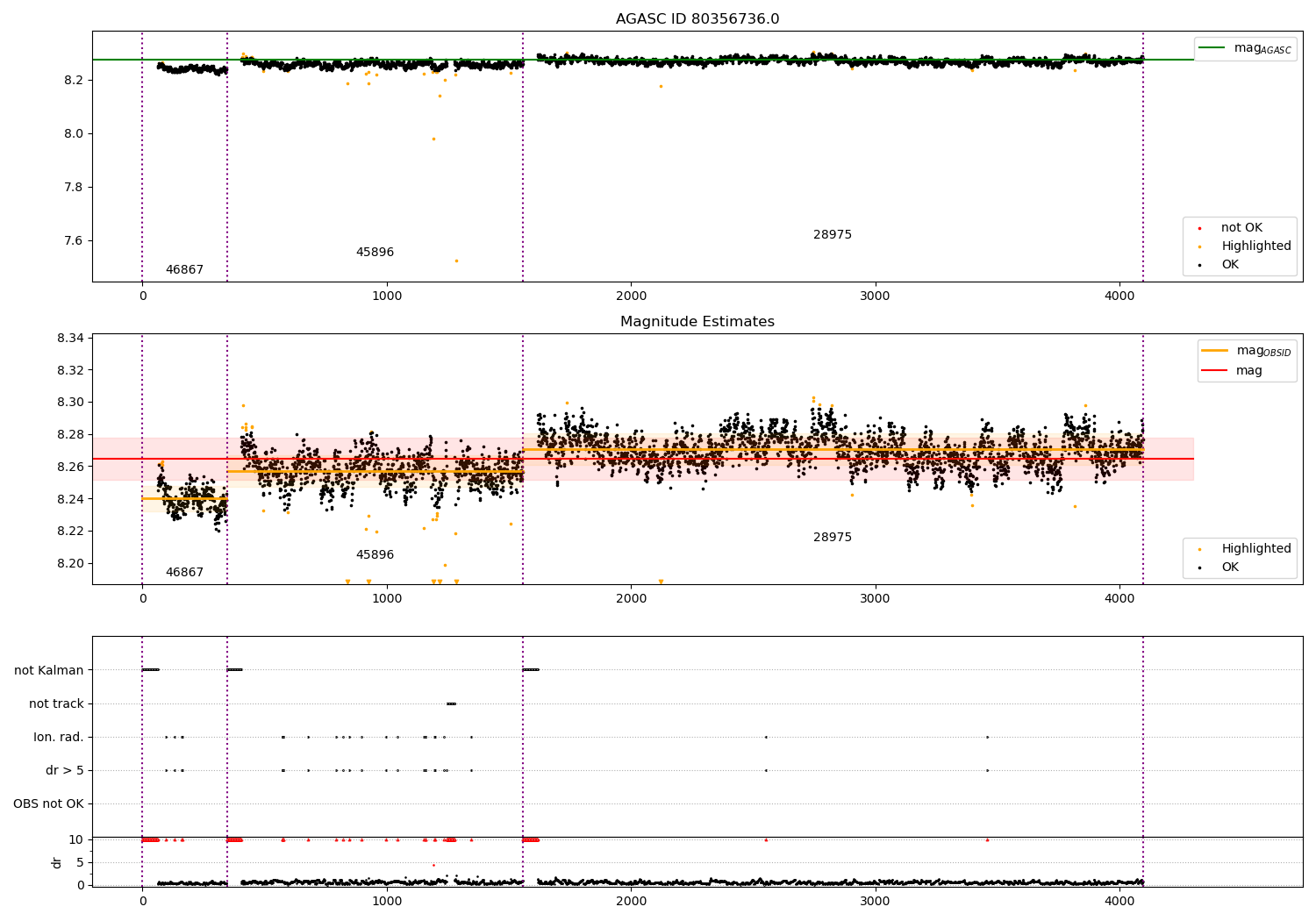Click the 'Magnitude Estimates' plot title
Screen dimensions: 1316x921
(697, 322)
